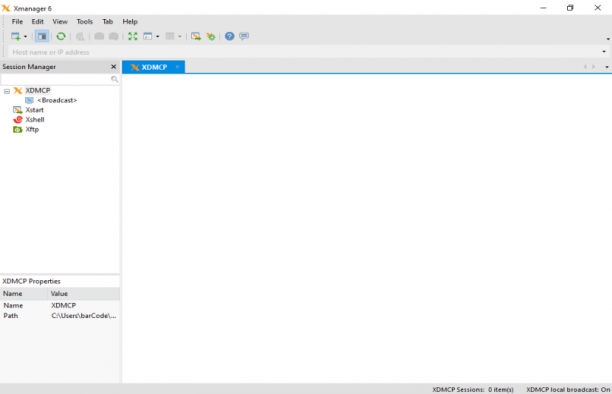The height and width of the screenshot is (394, 612).
Task: Click the Host name or IP address field
Action: coord(304,52)
